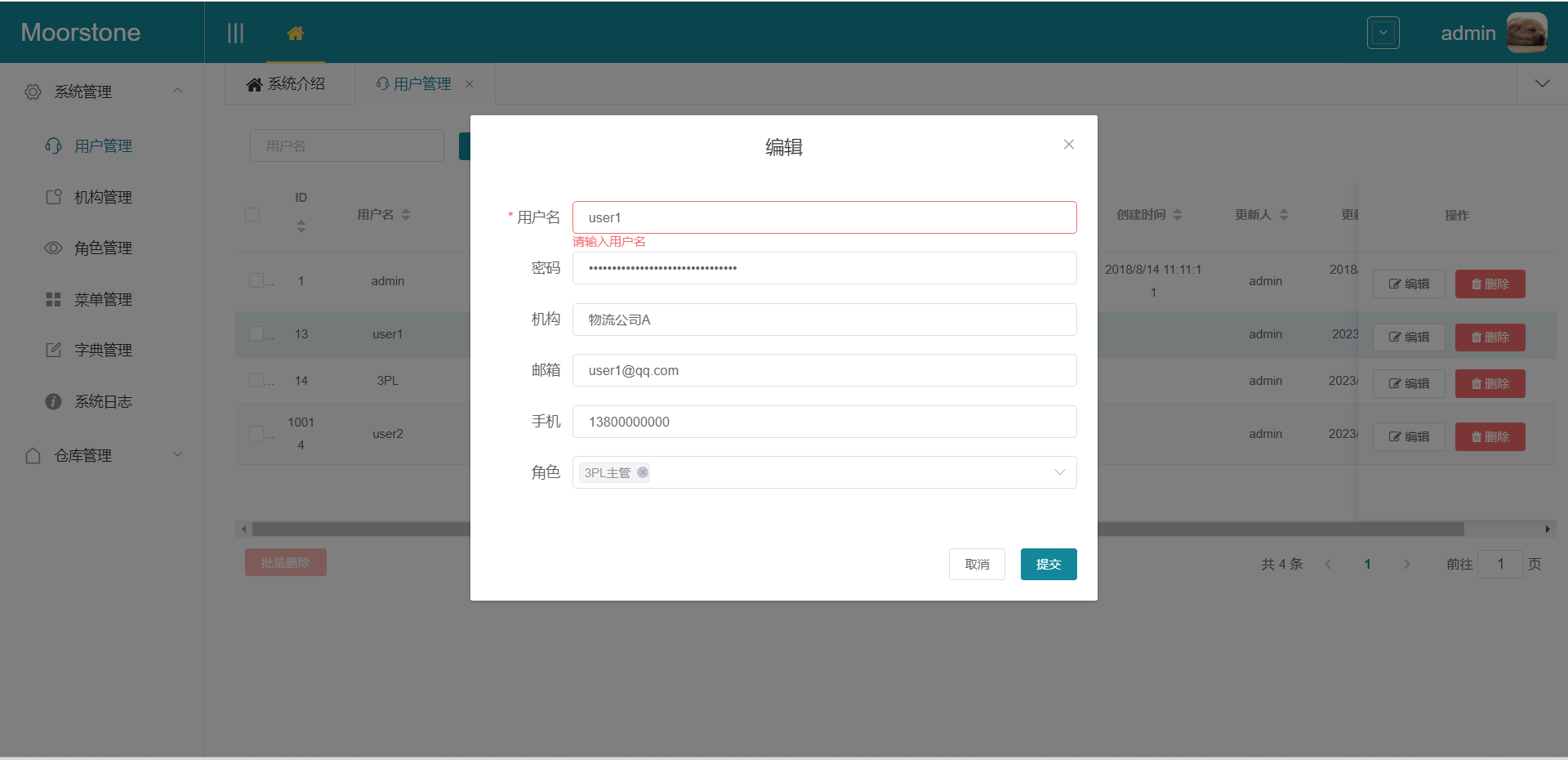Screen dimensions: 1568x760
Task: Open the 角色 dropdown in the edit dialog
Action: tap(1059, 472)
